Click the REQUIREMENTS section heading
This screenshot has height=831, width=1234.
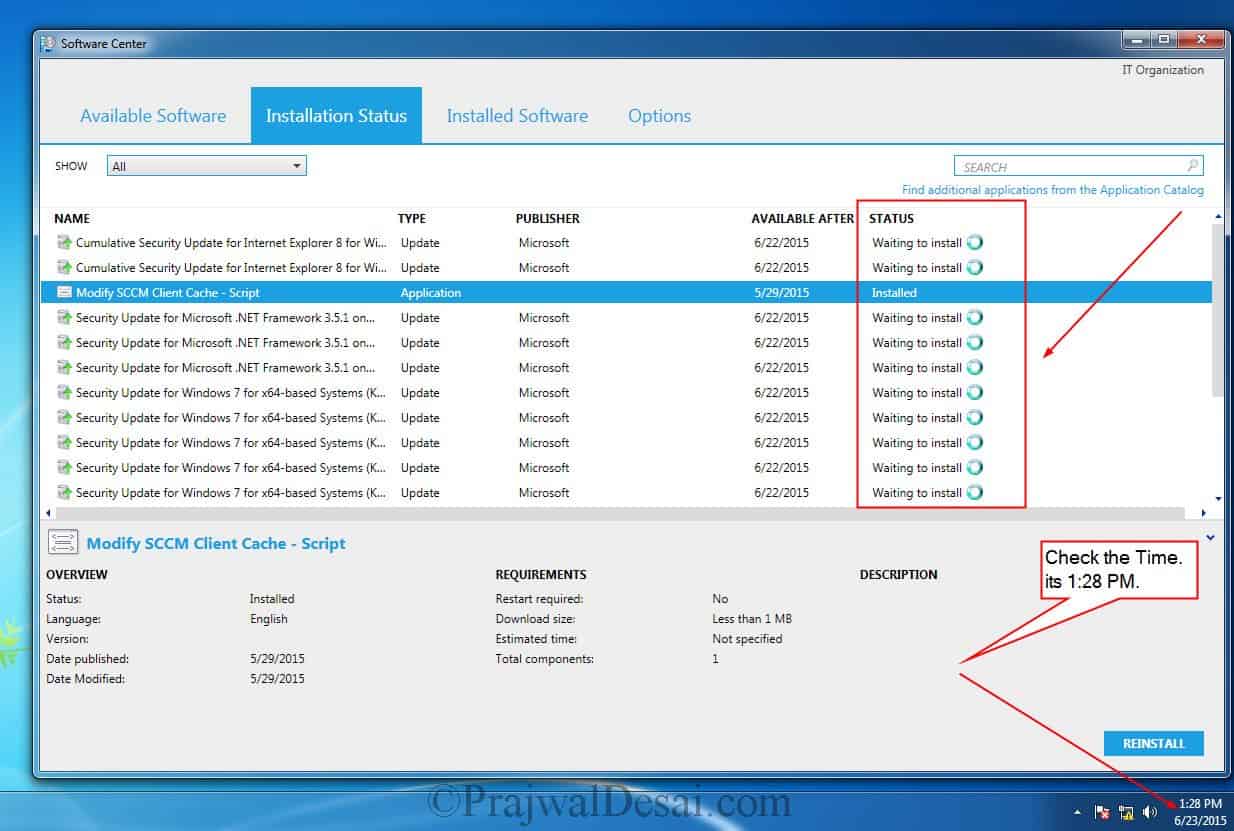coord(541,575)
